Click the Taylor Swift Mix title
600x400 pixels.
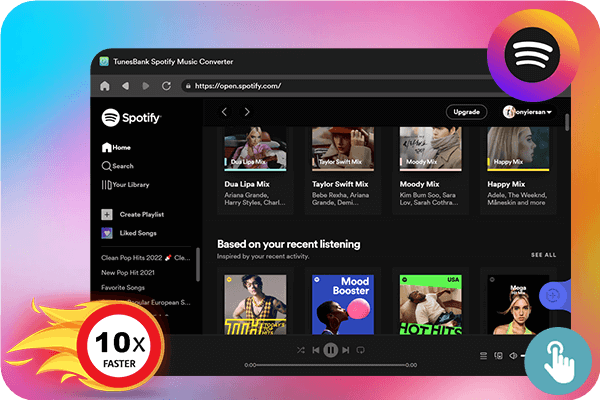(340, 184)
